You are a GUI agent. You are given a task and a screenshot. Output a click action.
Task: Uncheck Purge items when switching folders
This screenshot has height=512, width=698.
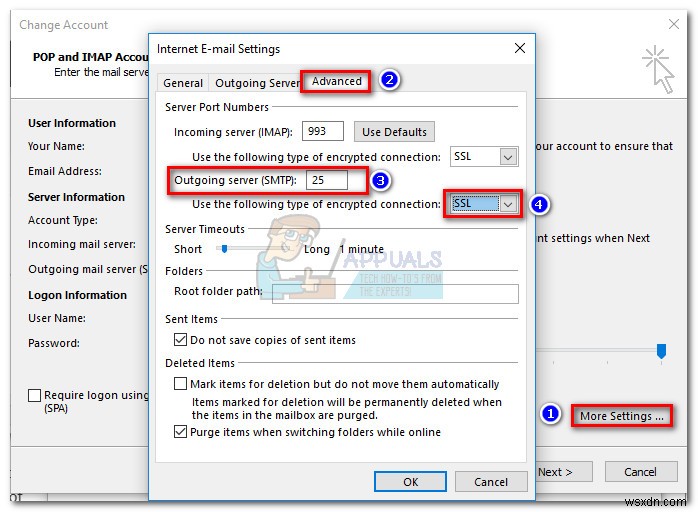point(180,431)
